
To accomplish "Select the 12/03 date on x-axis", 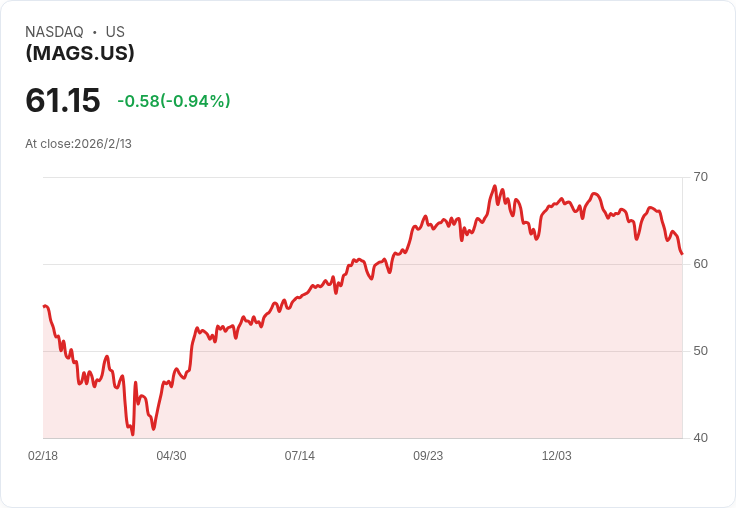I will point(557,456).
